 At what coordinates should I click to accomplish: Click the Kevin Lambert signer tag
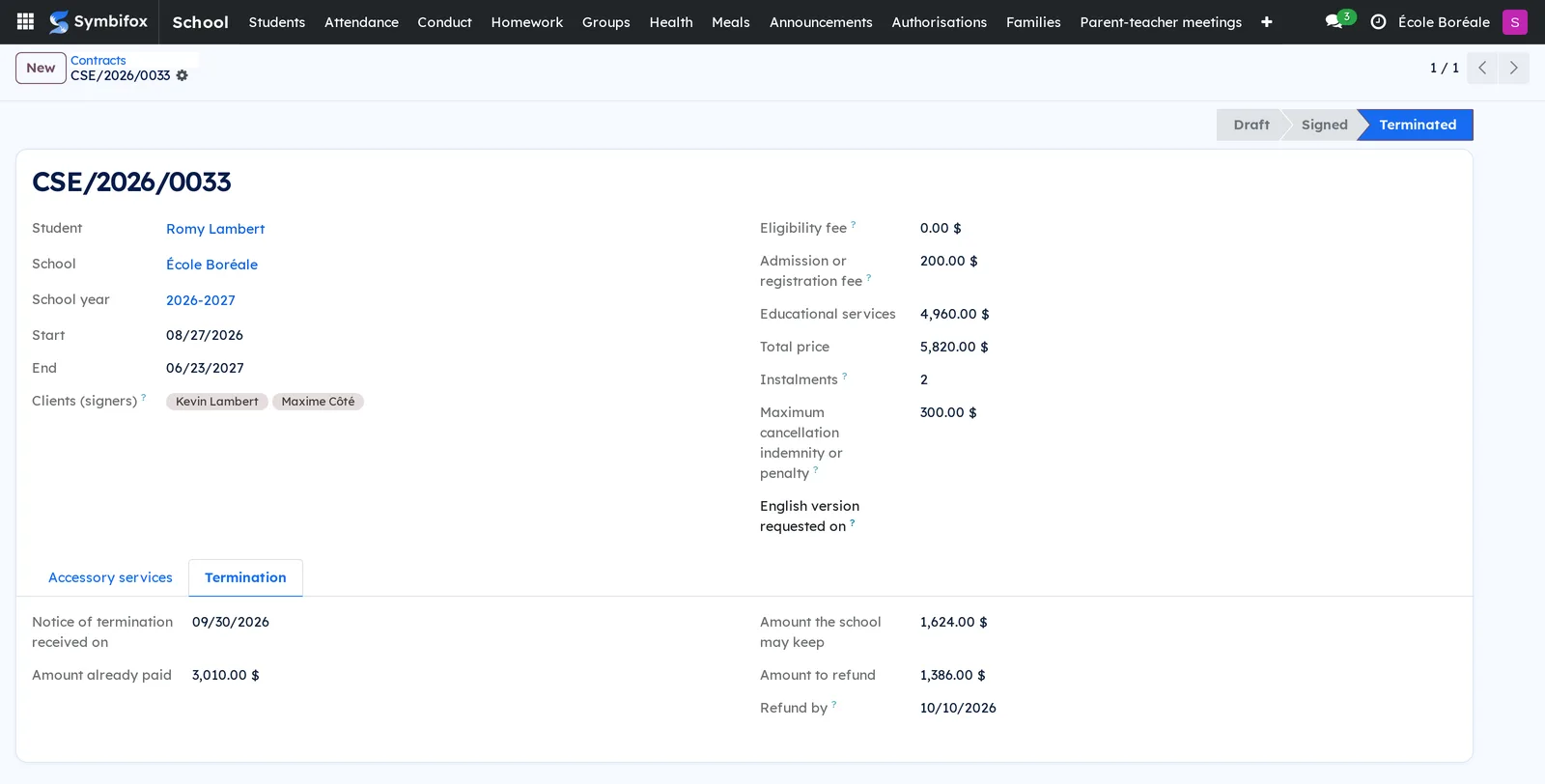[217, 402]
